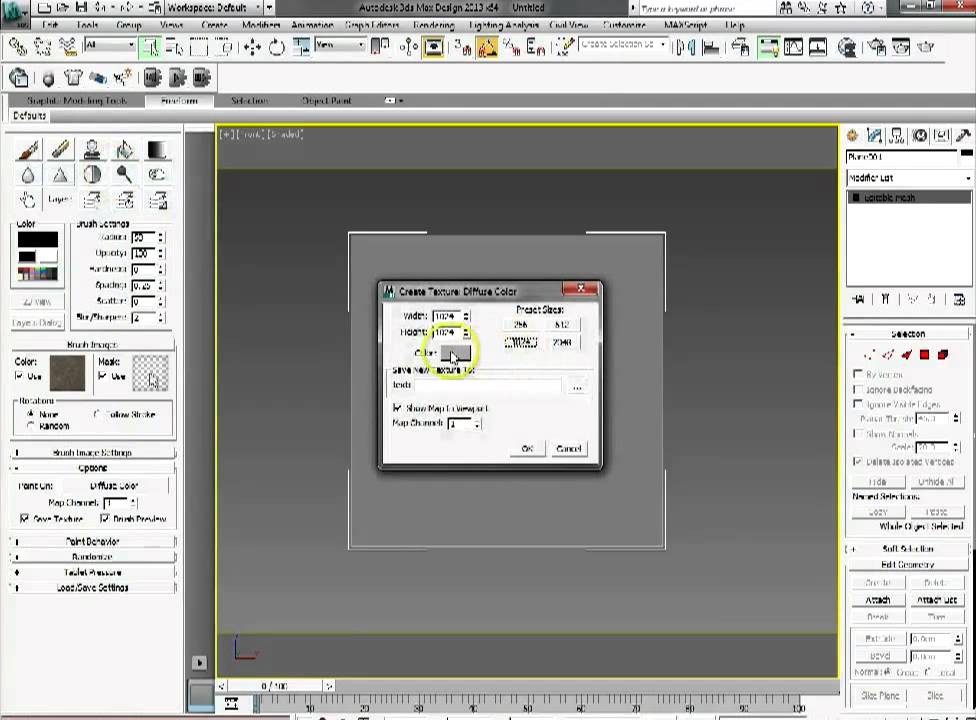Click the black foreground color swatch
The width and height of the screenshot is (976, 720).
[x=37, y=239]
